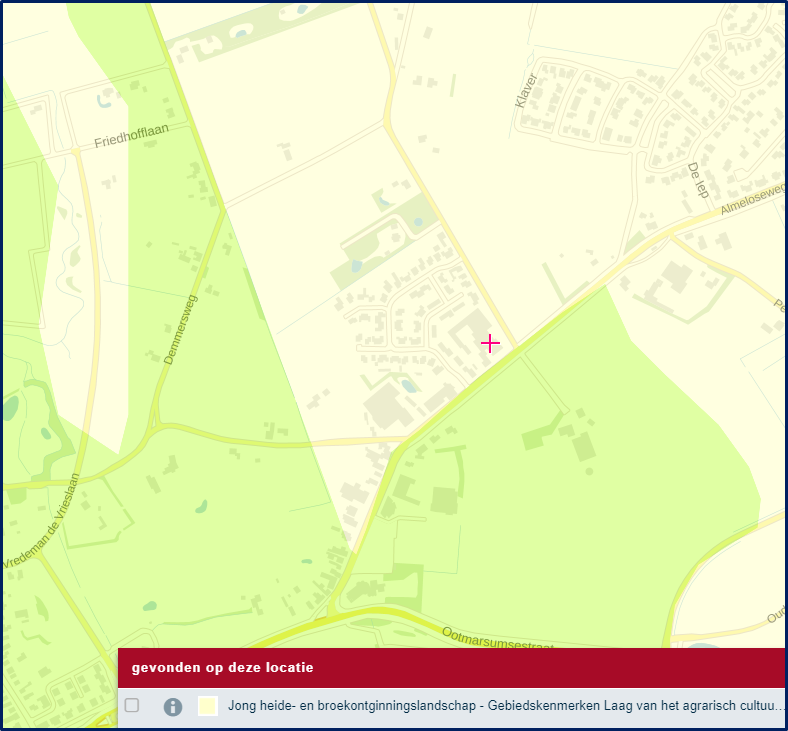Image resolution: width=788 pixels, height=731 pixels.
Task: Select the Almeloseweg road label
Action: [752, 198]
